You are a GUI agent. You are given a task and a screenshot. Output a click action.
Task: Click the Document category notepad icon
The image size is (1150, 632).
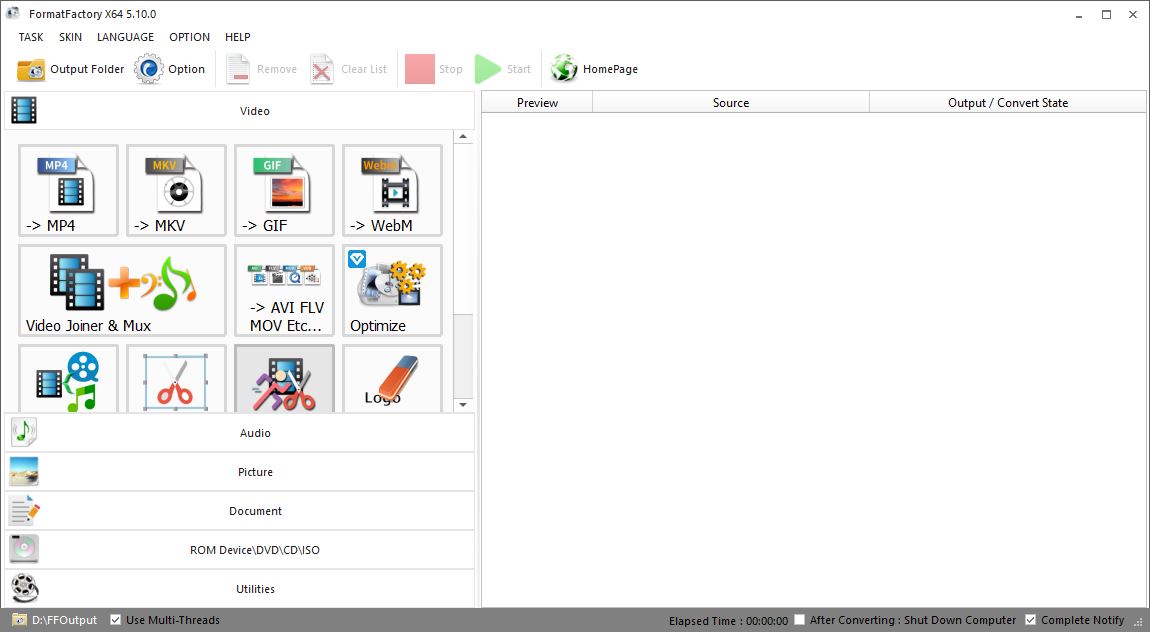[x=23, y=510]
